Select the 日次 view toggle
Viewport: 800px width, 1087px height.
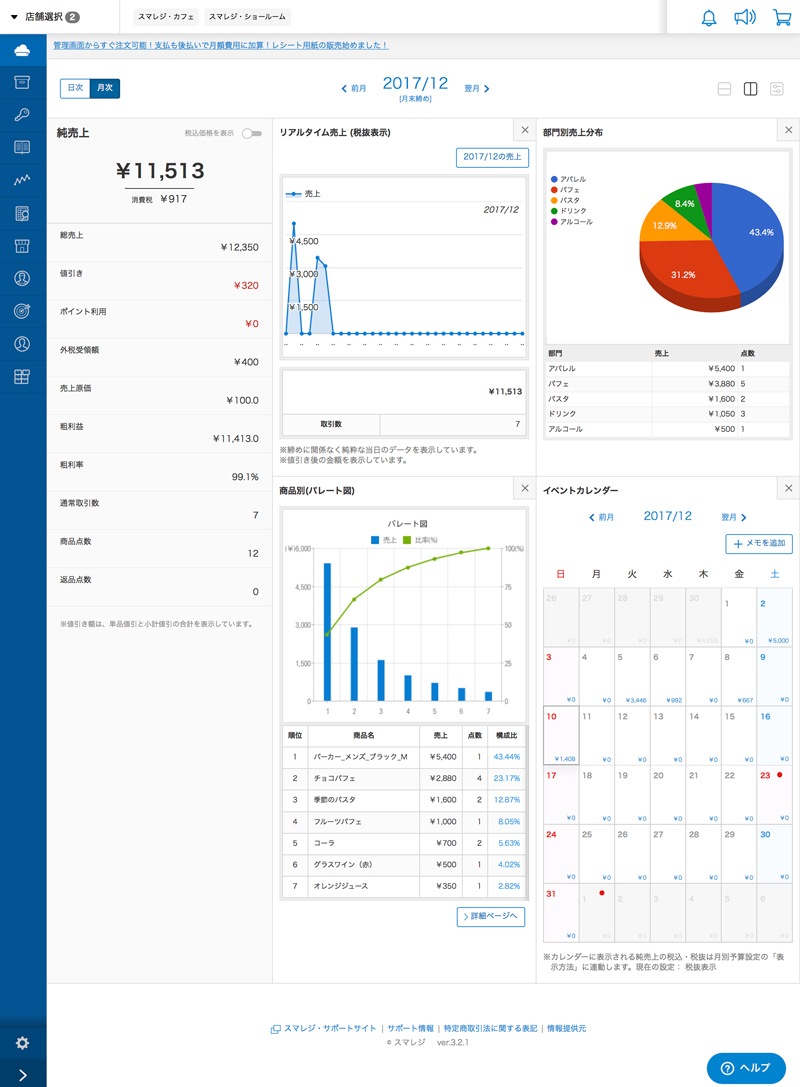(x=75, y=88)
